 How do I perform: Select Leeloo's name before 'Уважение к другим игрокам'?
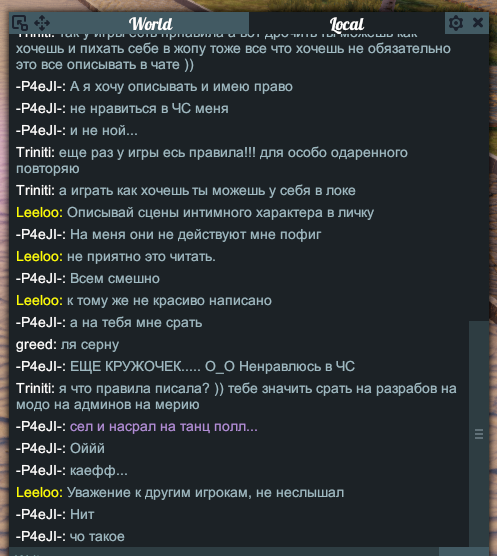pos(39,493)
